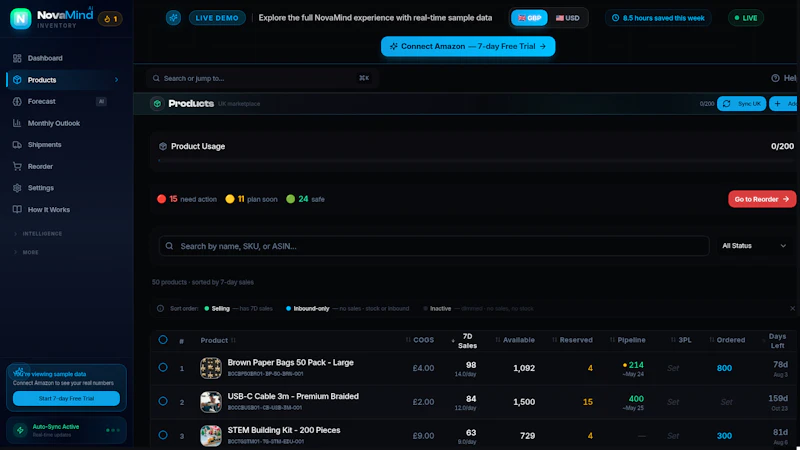Click the flame streak badge
The width and height of the screenshot is (800, 450).
coord(110,19)
